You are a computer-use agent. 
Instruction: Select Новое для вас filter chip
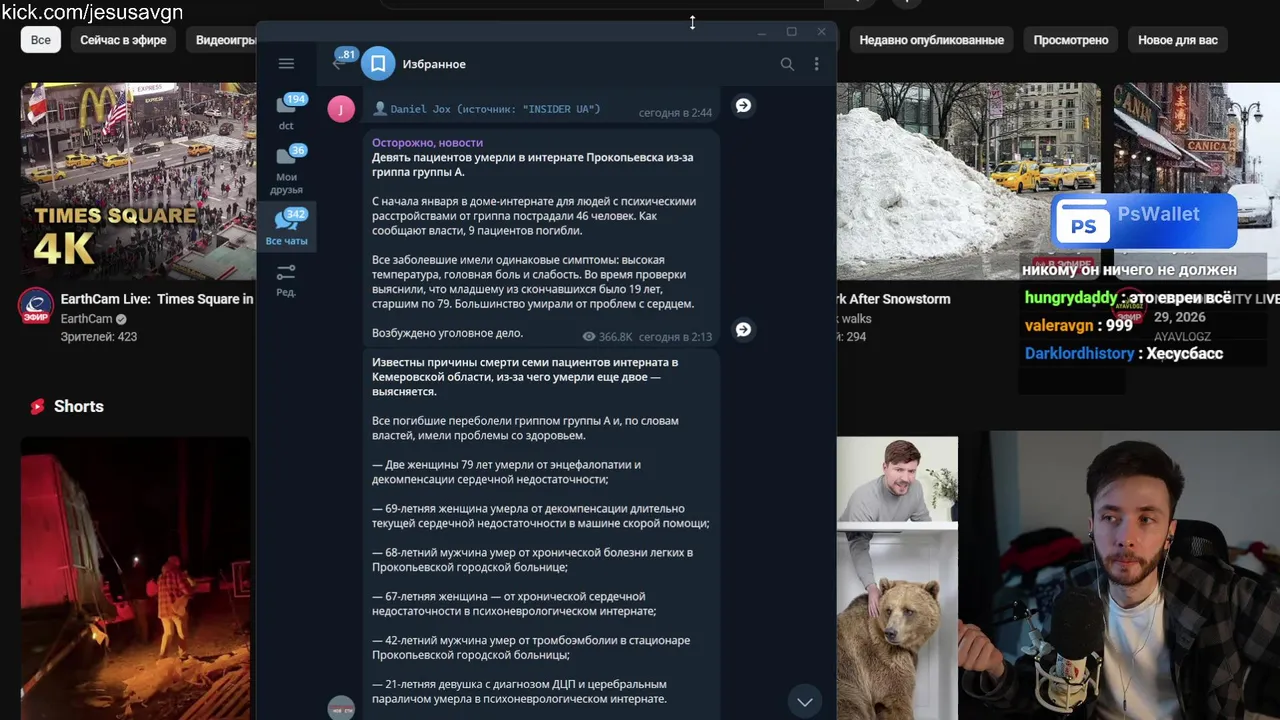coord(1178,40)
